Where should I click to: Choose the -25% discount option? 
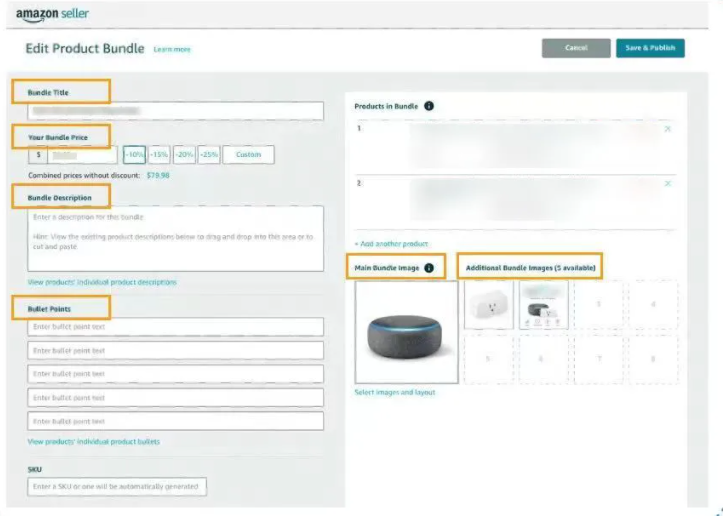click(x=209, y=155)
